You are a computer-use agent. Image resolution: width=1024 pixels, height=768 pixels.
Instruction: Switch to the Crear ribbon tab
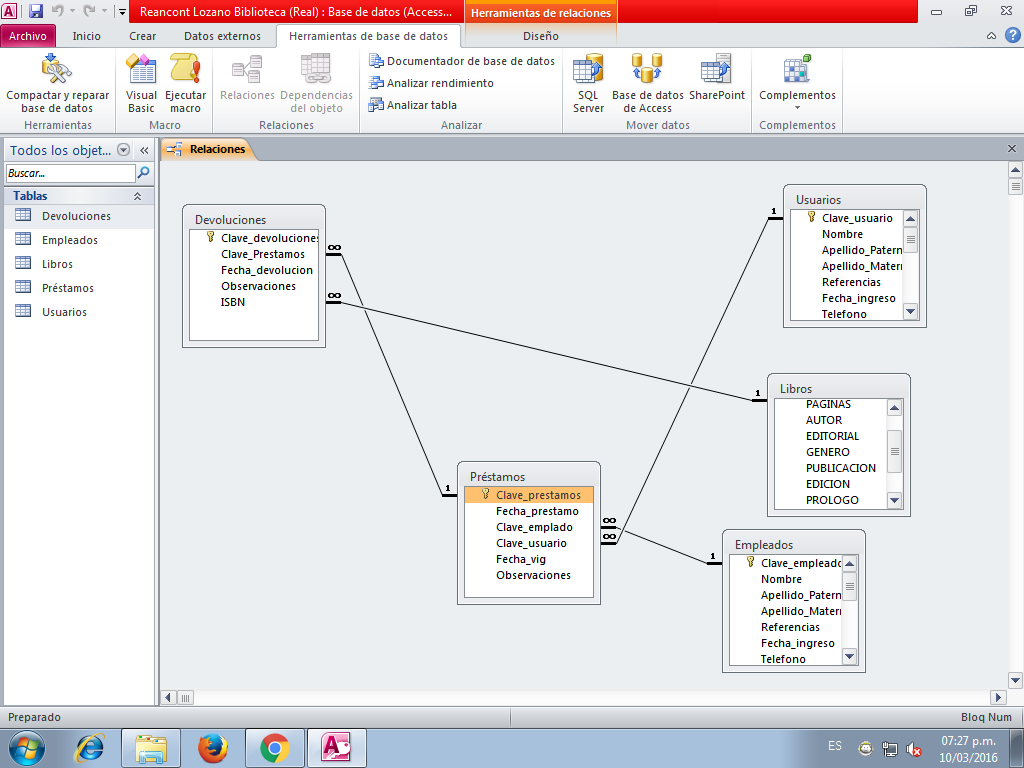(142, 36)
